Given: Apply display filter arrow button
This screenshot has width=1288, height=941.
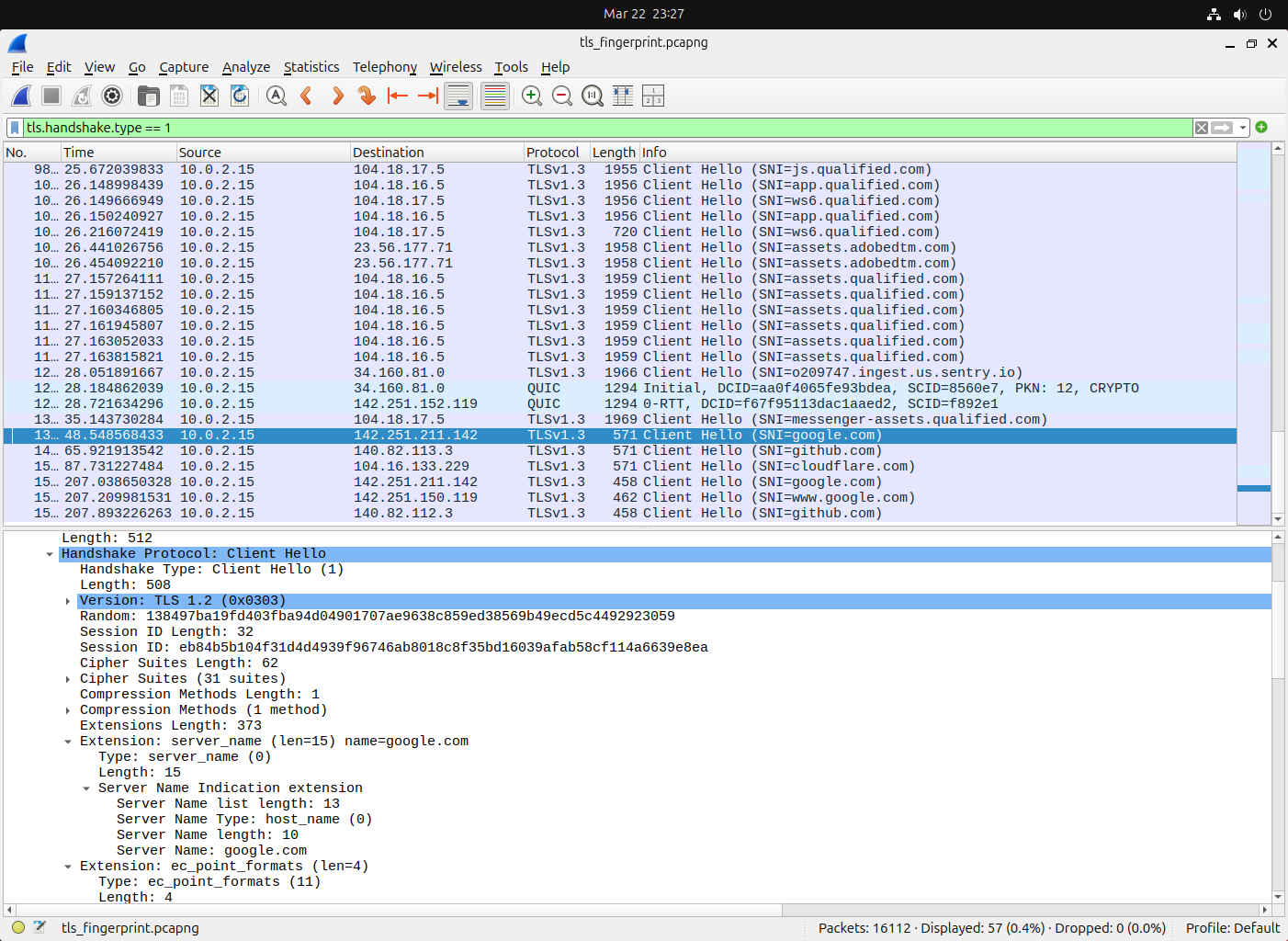Looking at the screenshot, I should 1222,128.
